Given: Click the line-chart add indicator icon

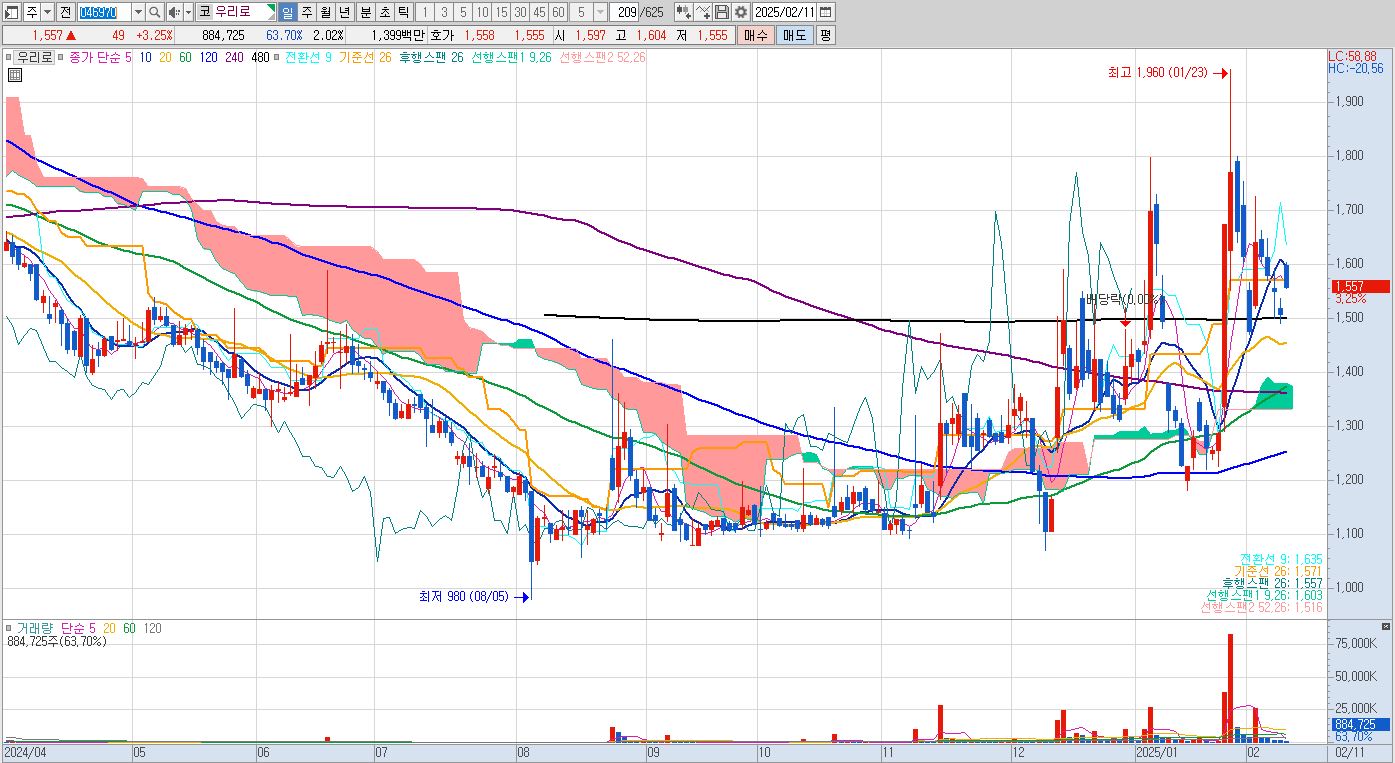Looking at the screenshot, I should coord(703,12).
